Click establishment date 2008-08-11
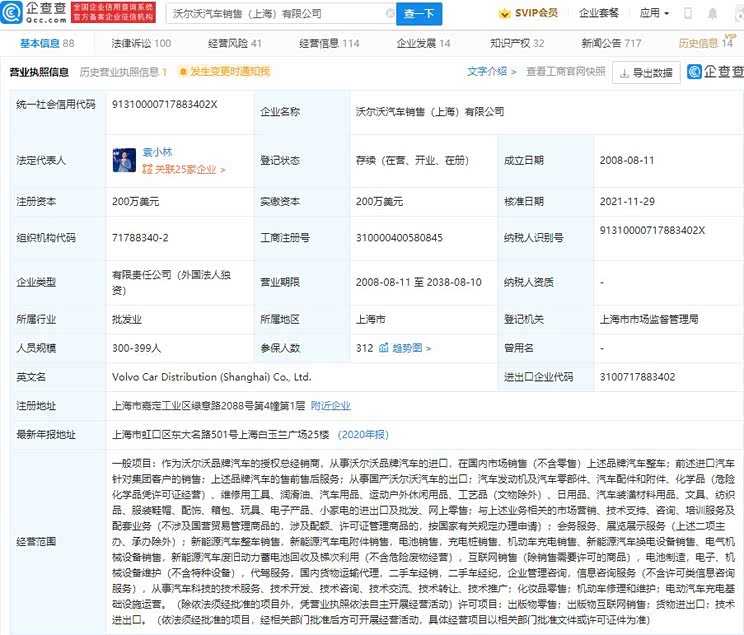 [626, 160]
